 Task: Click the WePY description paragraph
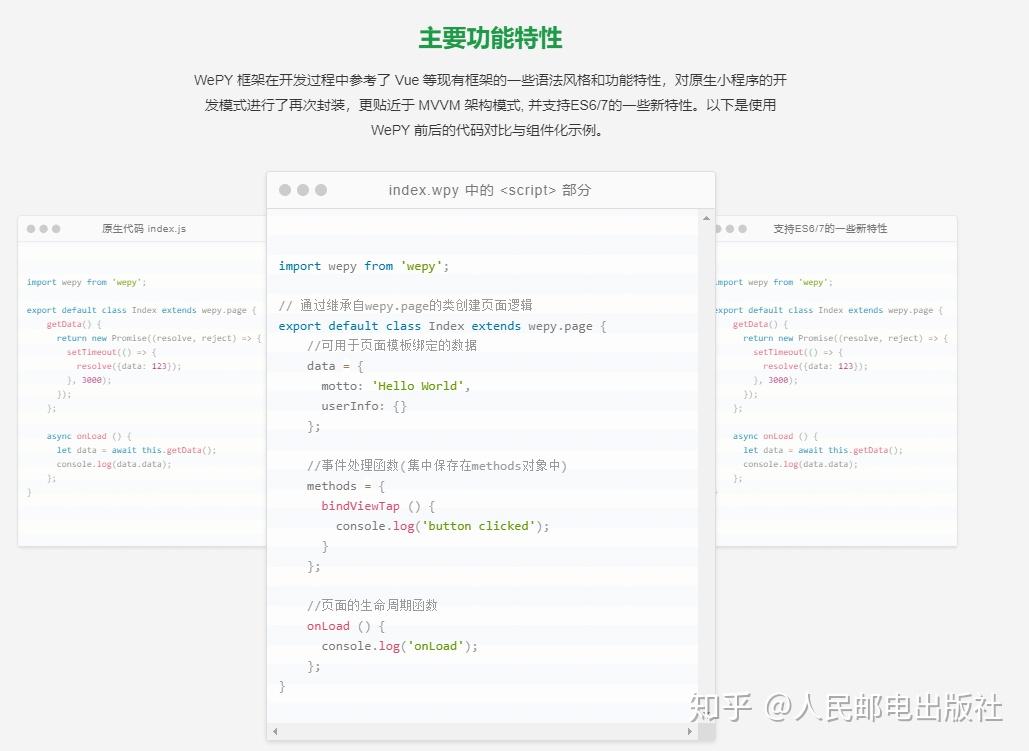click(490, 105)
